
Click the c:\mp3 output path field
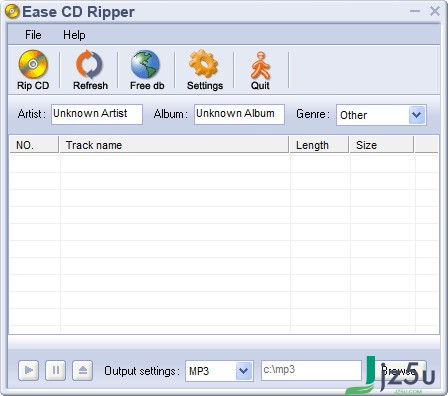click(311, 370)
